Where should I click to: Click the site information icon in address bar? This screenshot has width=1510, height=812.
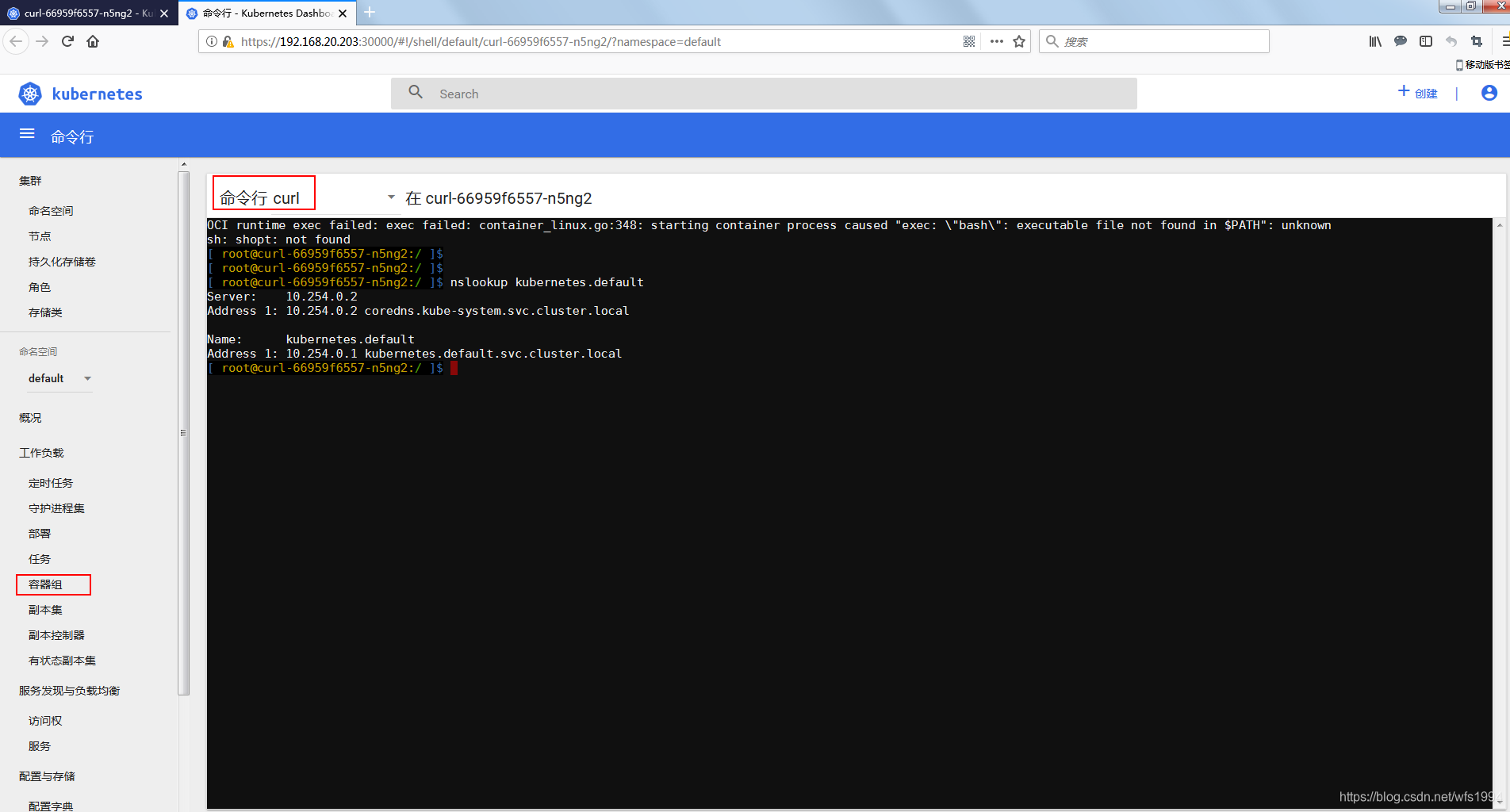coord(211,41)
